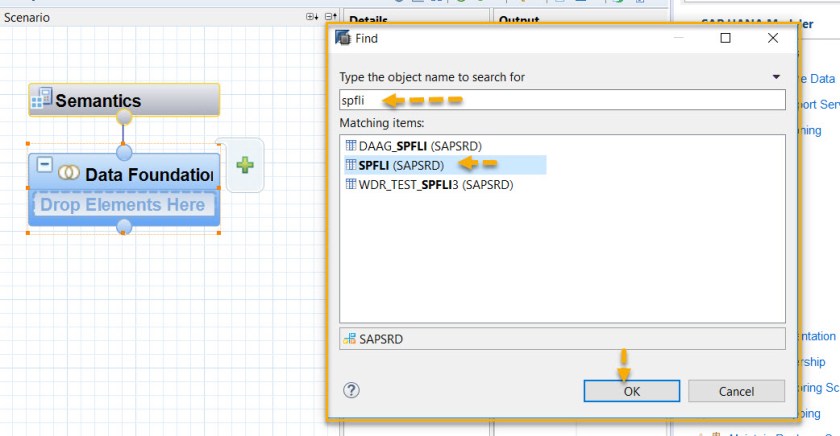840x436 pixels.
Task: Maximize the Find dialog window
Action: pos(726,38)
